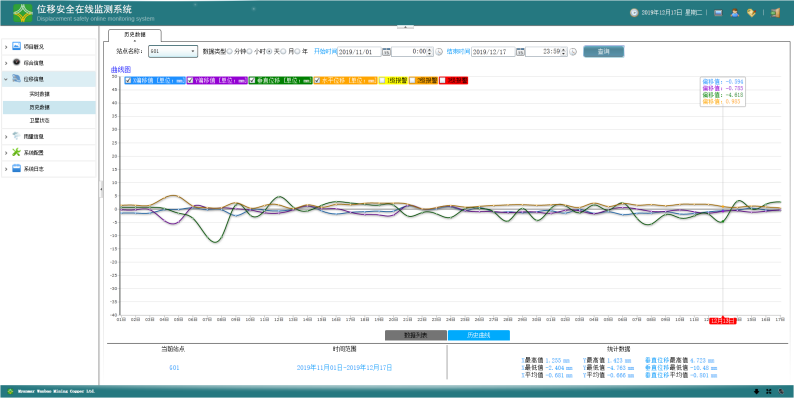794x398 pixels.
Task: Open the user profile person icon
Action: pyautogui.click(x=735, y=13)
